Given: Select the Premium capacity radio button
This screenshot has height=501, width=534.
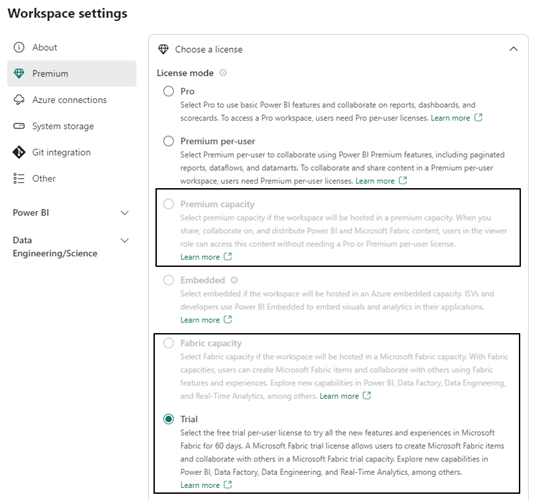Looking at the screenshot, I should click(x=169, y=204).
